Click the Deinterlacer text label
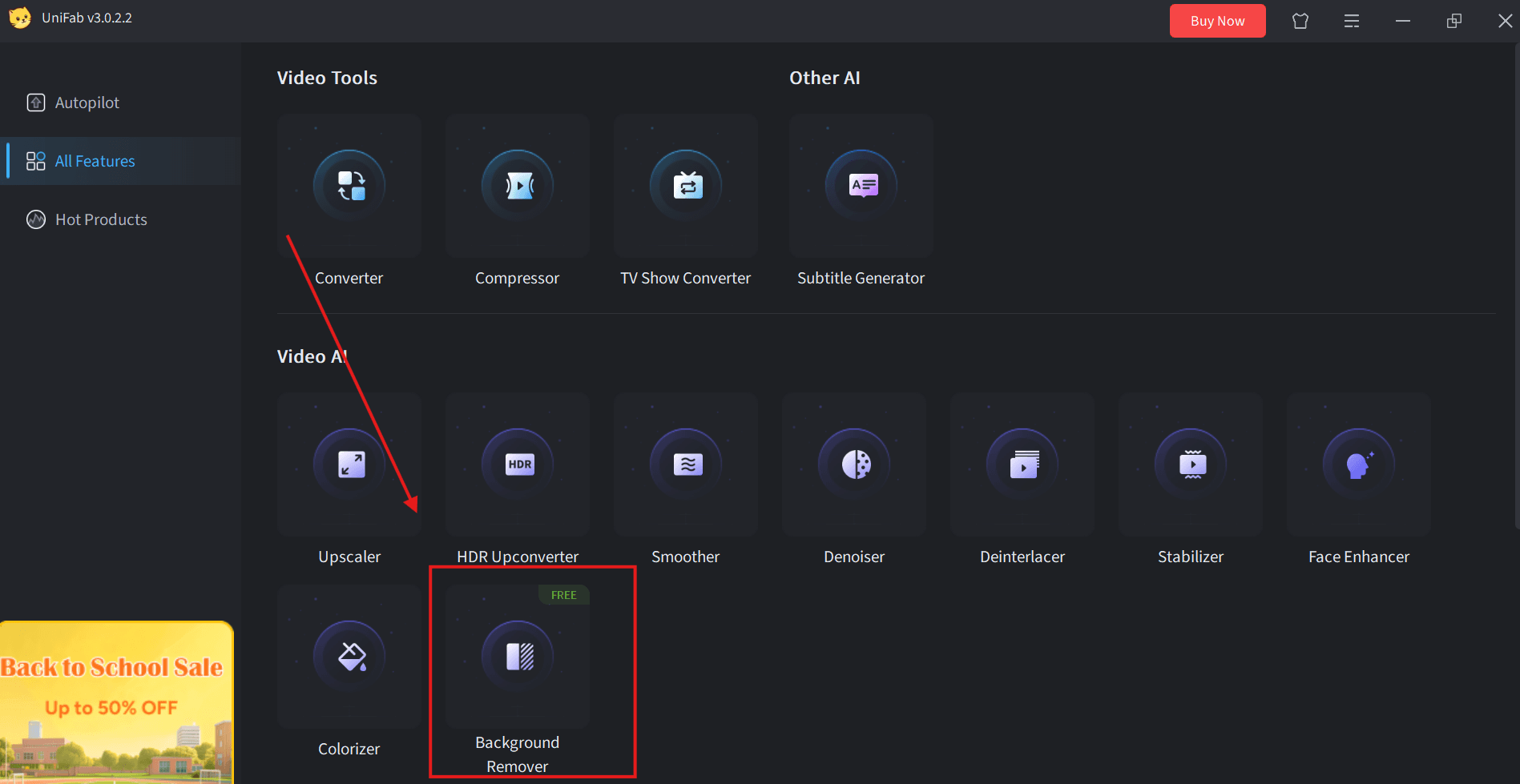 pos(1022,557)
